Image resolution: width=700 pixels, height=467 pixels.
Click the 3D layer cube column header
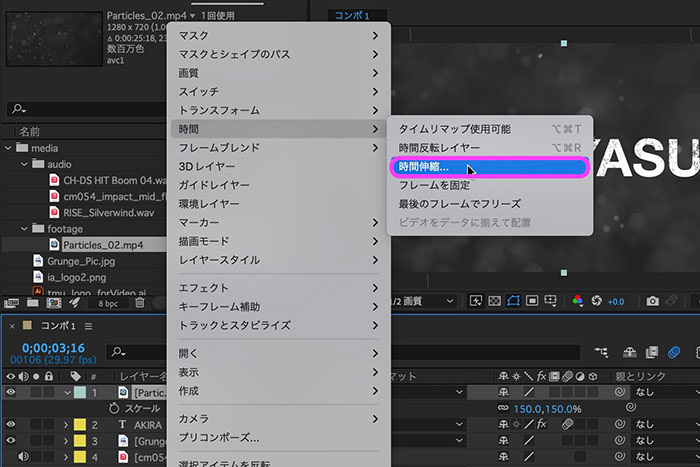(593, 376)
